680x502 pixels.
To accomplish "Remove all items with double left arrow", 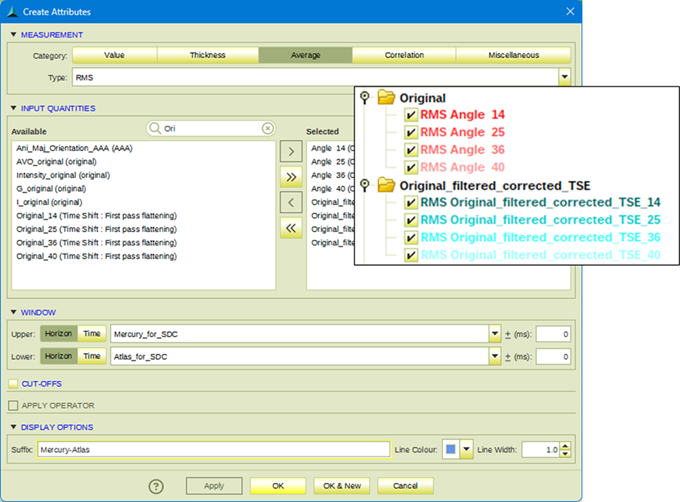I will pos(289,227).
